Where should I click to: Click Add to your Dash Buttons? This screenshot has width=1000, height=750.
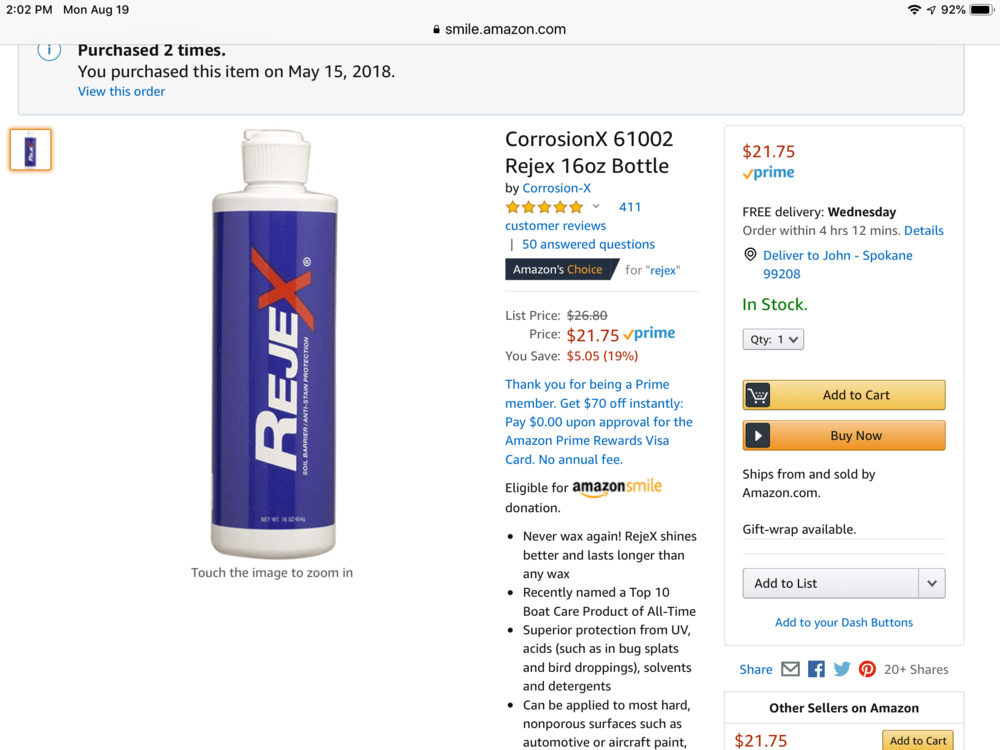tap(843, 621)
